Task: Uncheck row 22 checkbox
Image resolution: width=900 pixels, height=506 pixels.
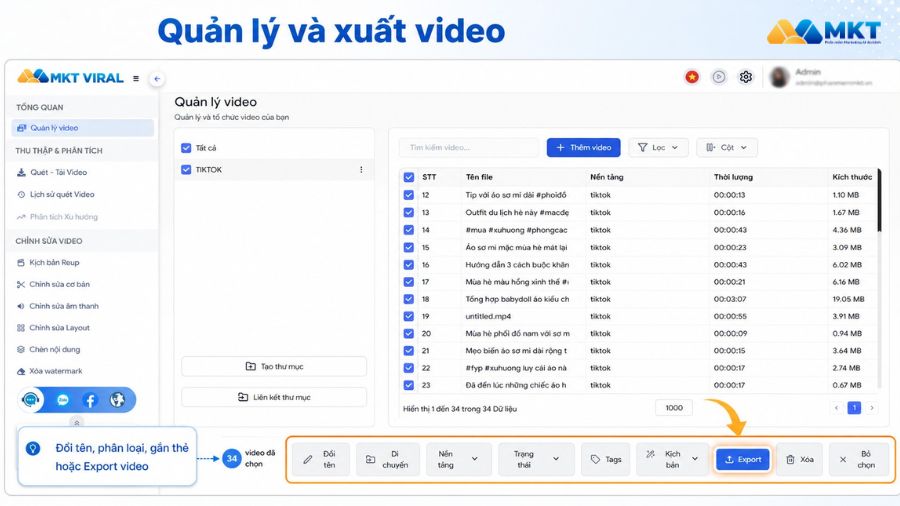Action: click(409, 368)
